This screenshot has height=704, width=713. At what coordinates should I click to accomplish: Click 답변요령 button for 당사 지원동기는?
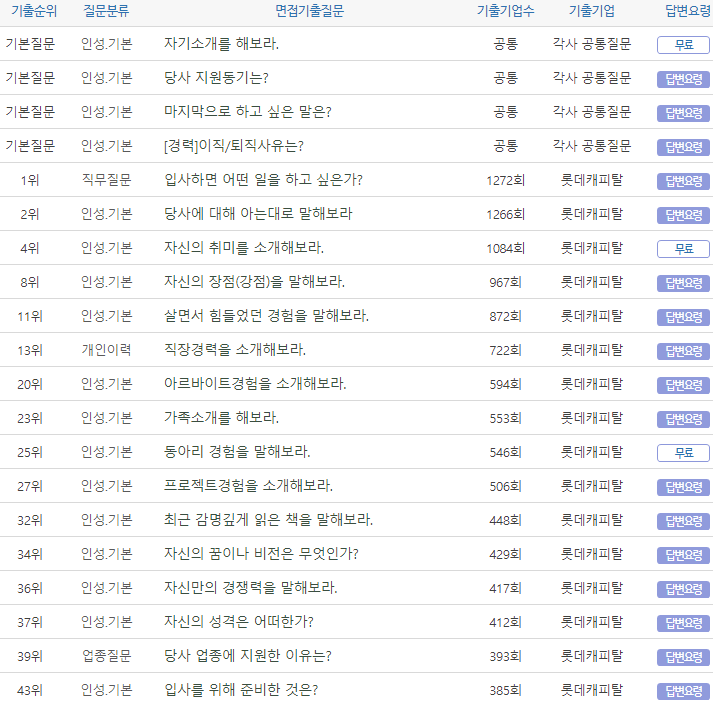[x=683, y=79]
